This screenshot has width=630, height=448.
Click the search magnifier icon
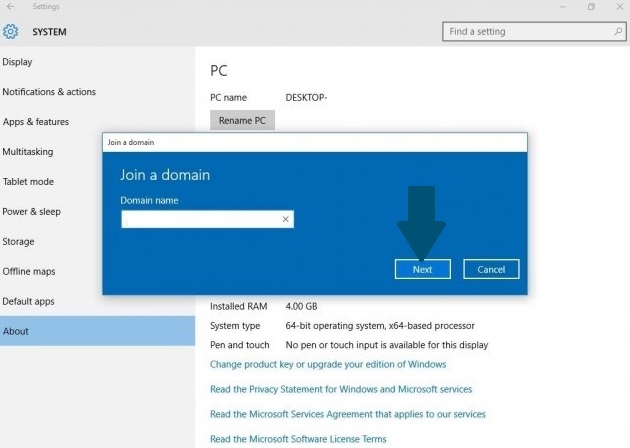618,31
